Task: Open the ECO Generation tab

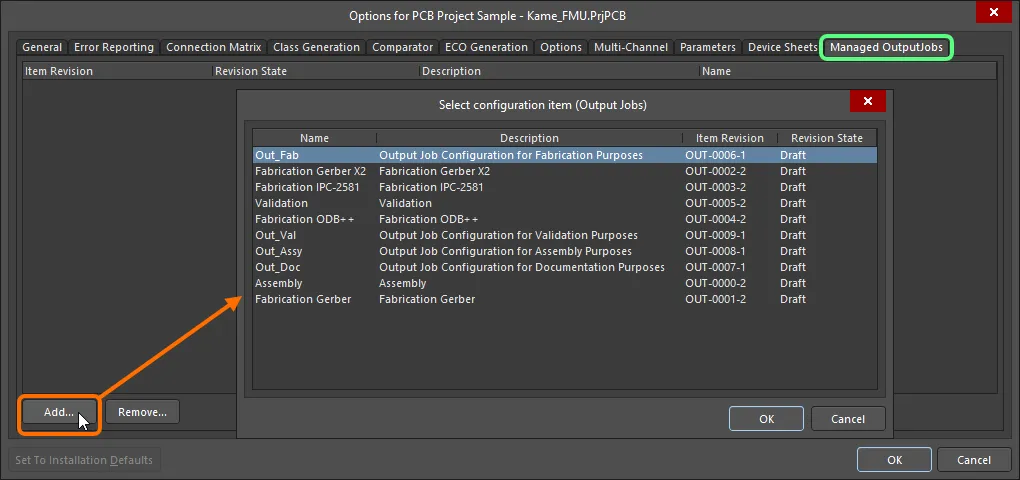Action: point(486,47)
